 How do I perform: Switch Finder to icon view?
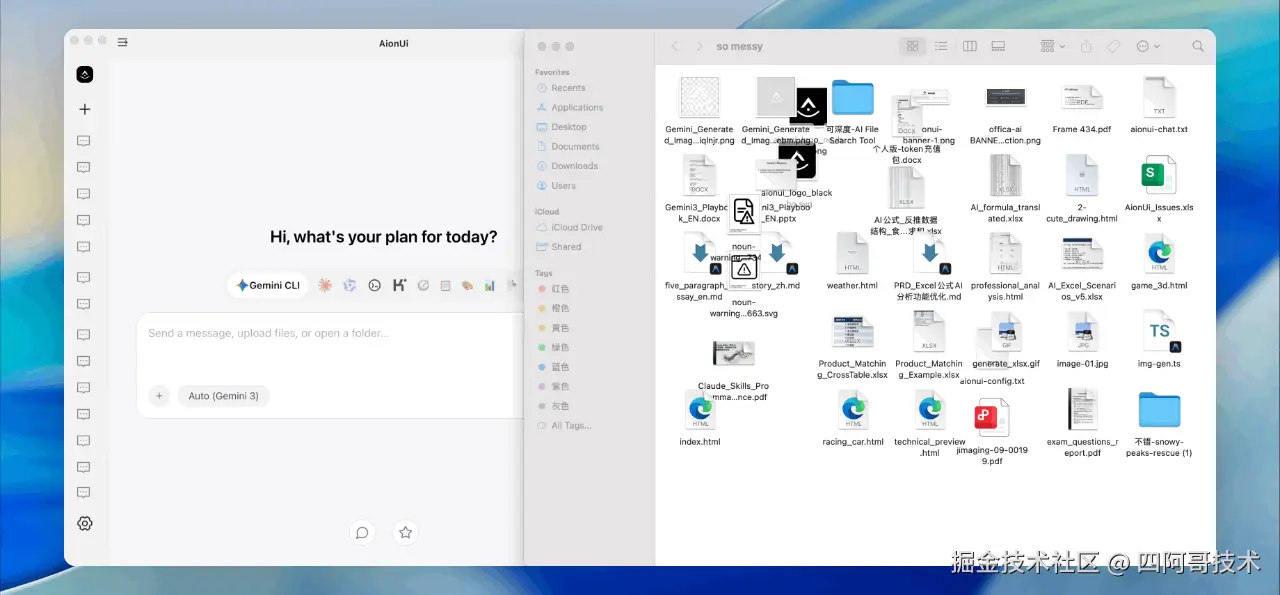tap(912, 46)
